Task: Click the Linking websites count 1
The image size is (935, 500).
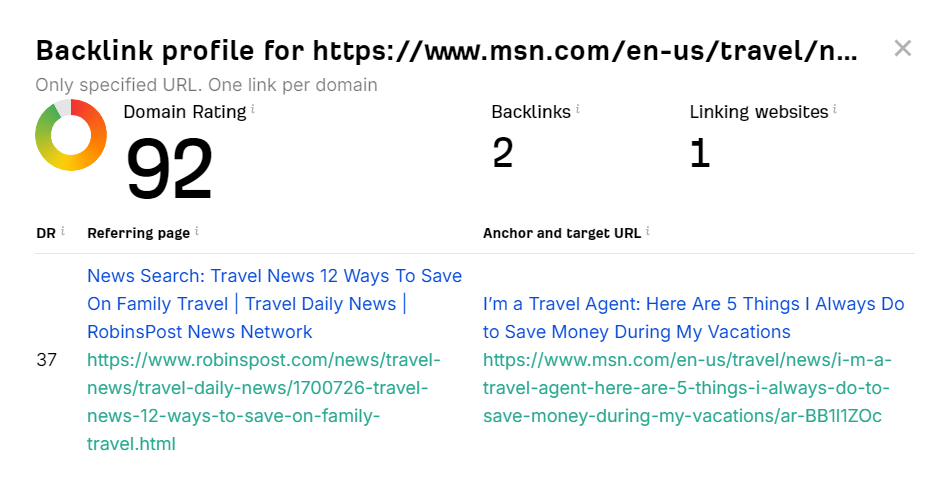Action: (700, 153)
